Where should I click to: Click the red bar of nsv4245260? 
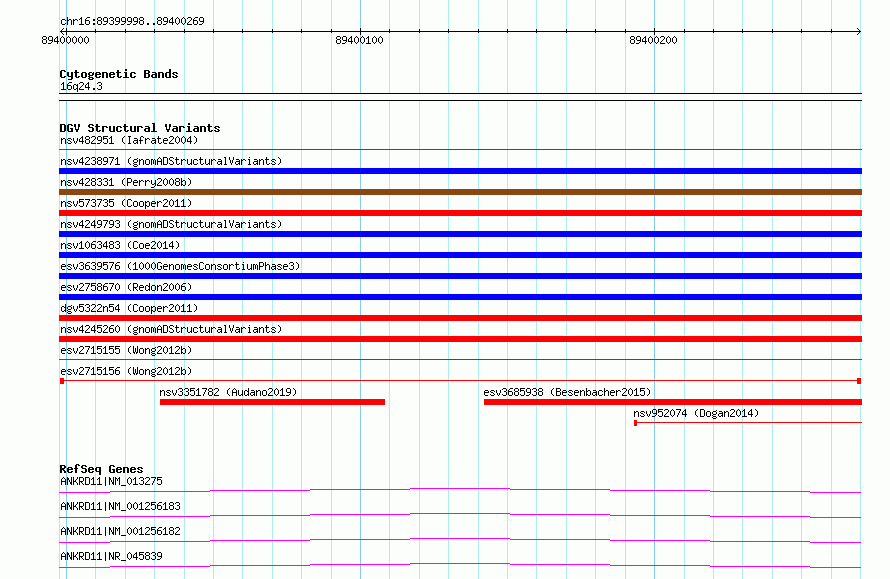click(x=460, y=339)
